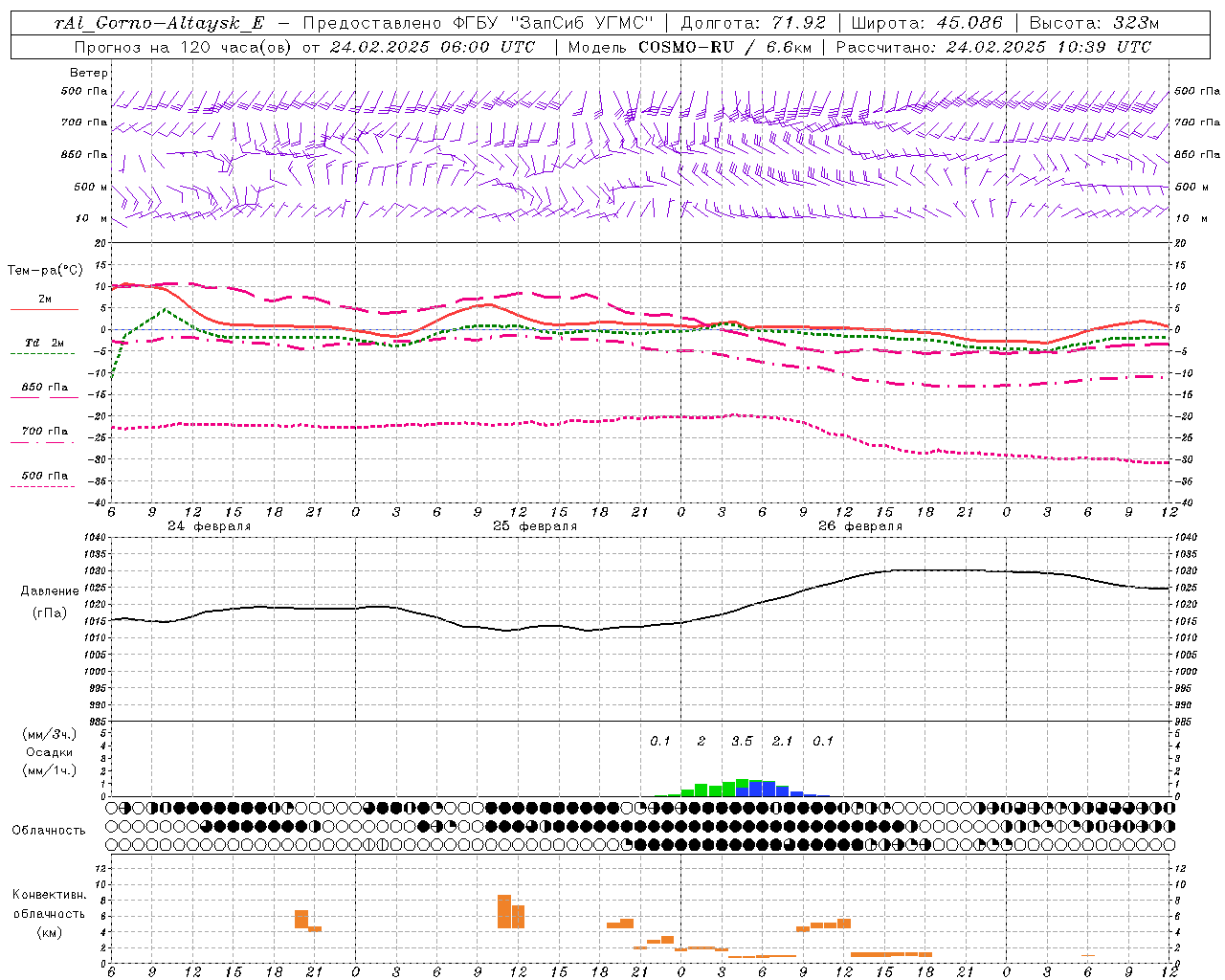Click the "26 февраля" date label
Viewport: 1225px width, 980px height.
[x=860, y=526]
